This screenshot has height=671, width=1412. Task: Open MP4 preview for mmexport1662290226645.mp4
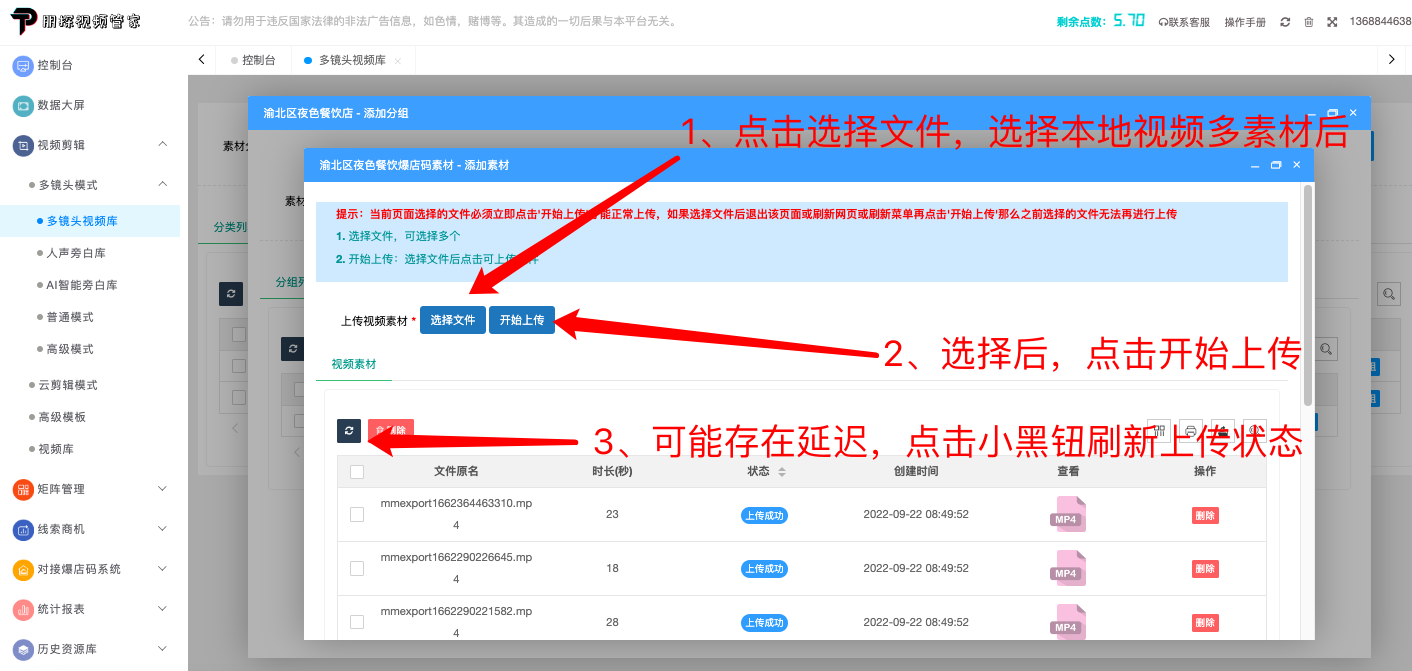1067,568
